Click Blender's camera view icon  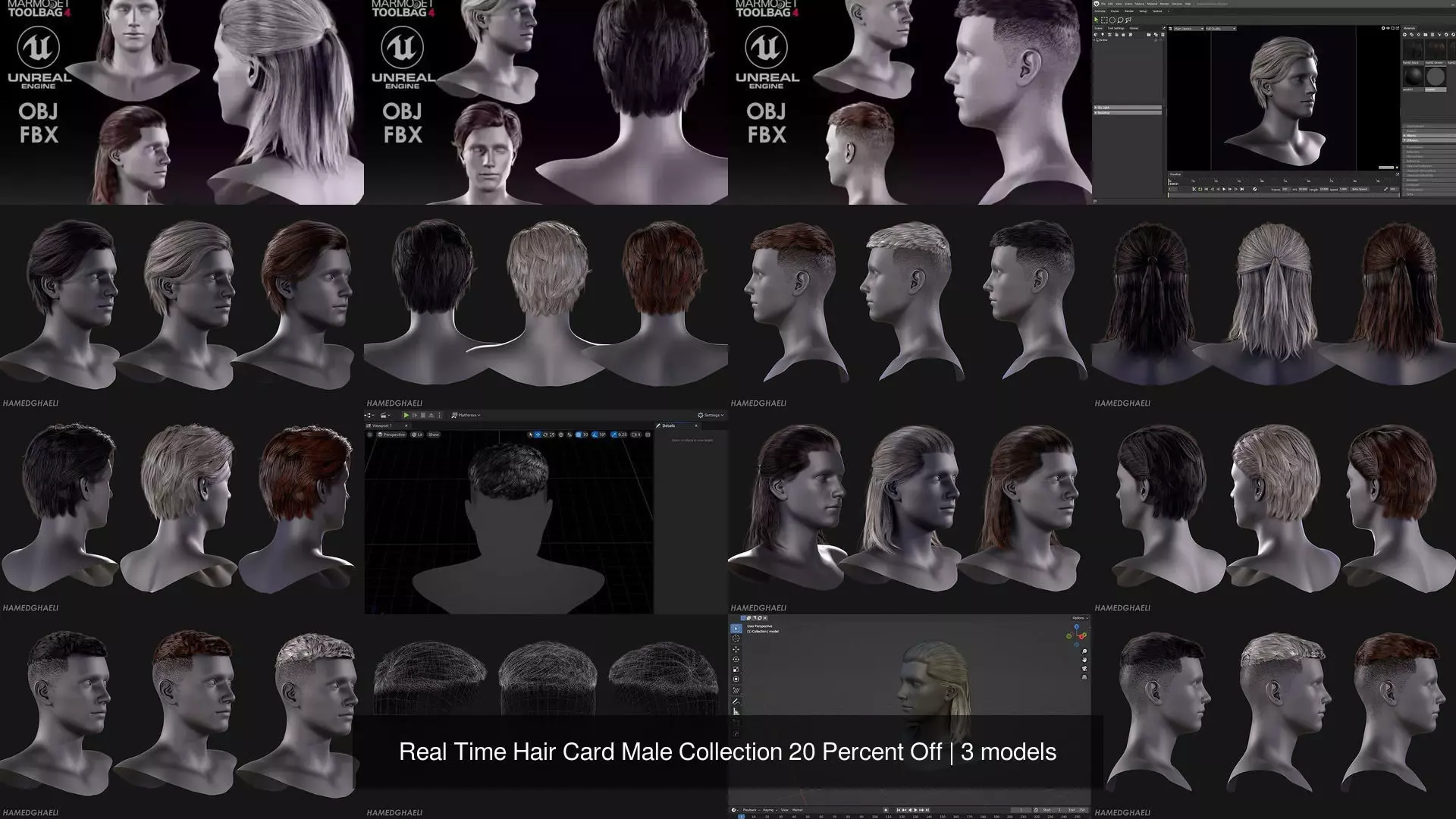1084,669
